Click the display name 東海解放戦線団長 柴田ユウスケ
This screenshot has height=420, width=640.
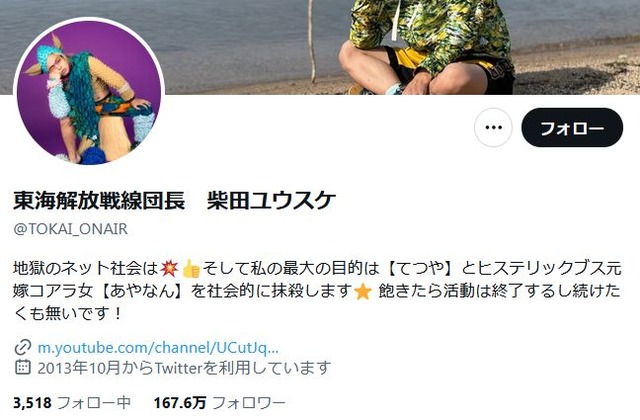pos(174,201)
